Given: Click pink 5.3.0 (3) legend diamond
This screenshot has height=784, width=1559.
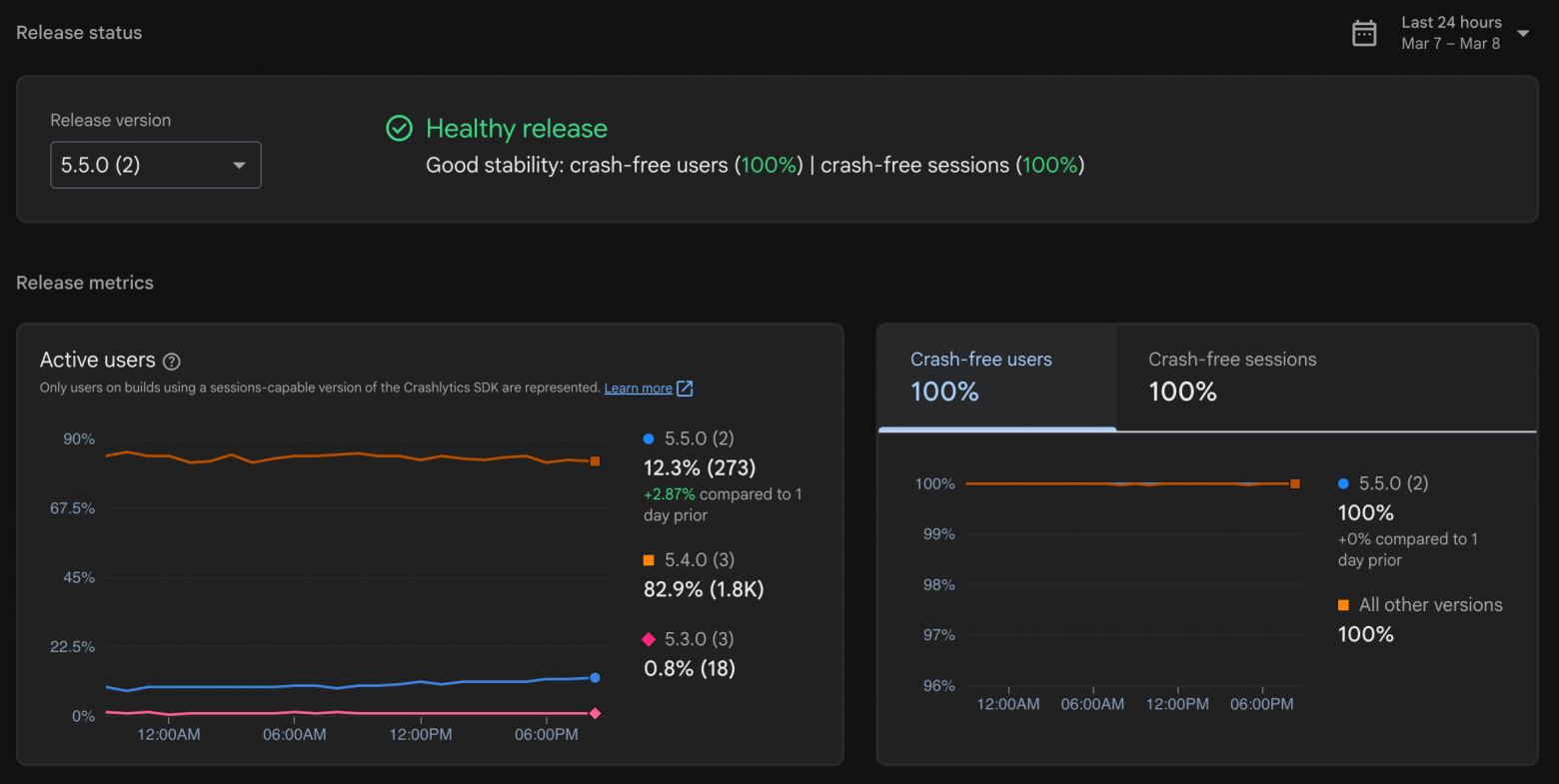Looking at the screenshot, I should (649, 639).
